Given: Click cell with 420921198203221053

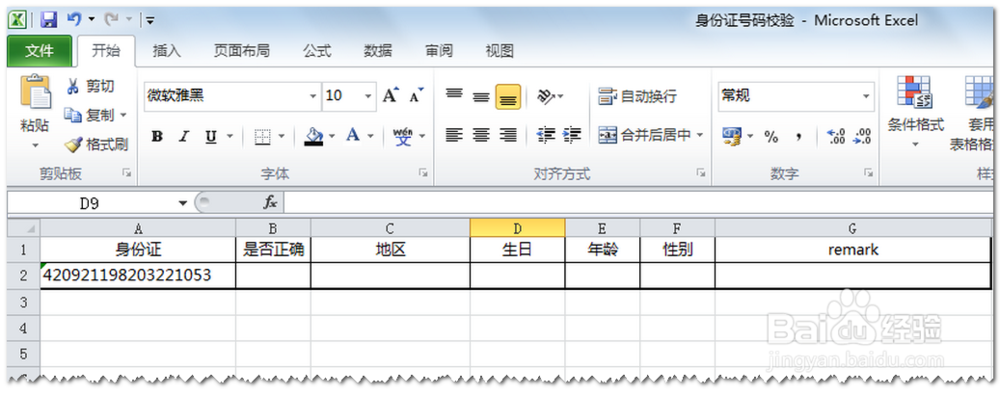Looking at the screenshot, I should [x=138, y=276].
